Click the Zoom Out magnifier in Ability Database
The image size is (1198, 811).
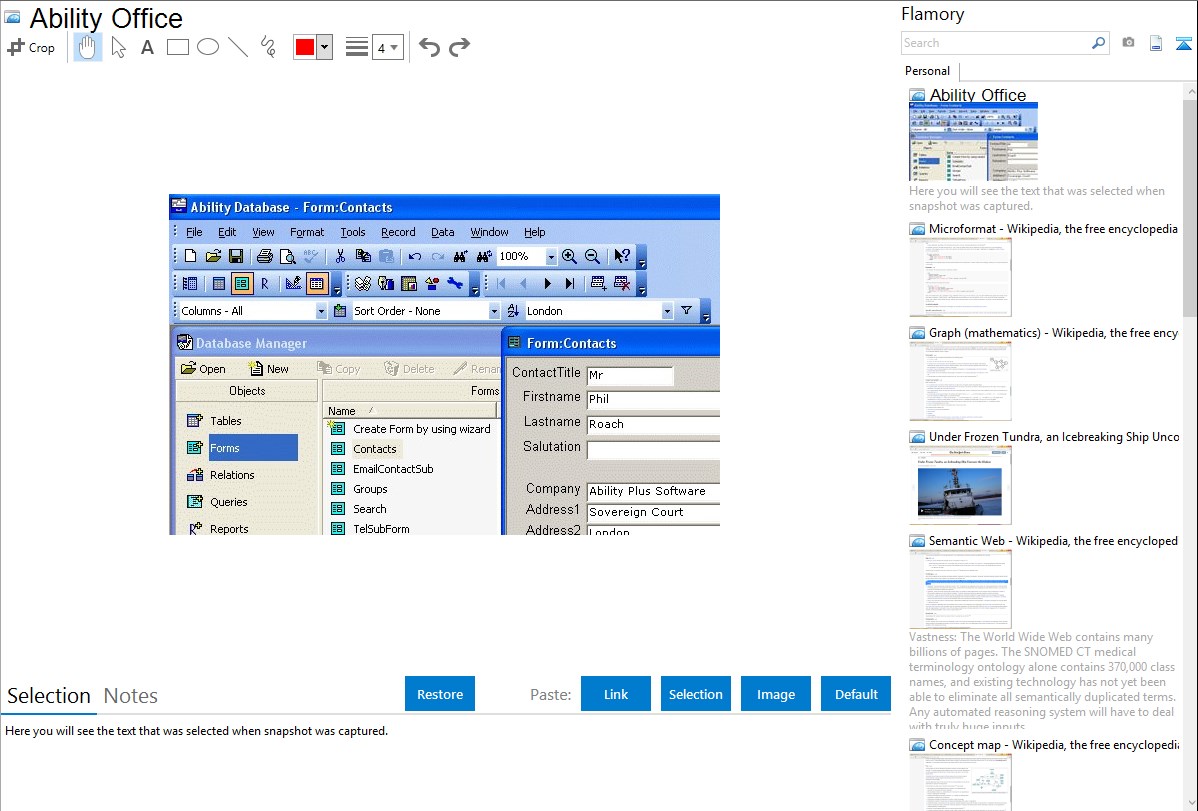[x=592, y=256]
